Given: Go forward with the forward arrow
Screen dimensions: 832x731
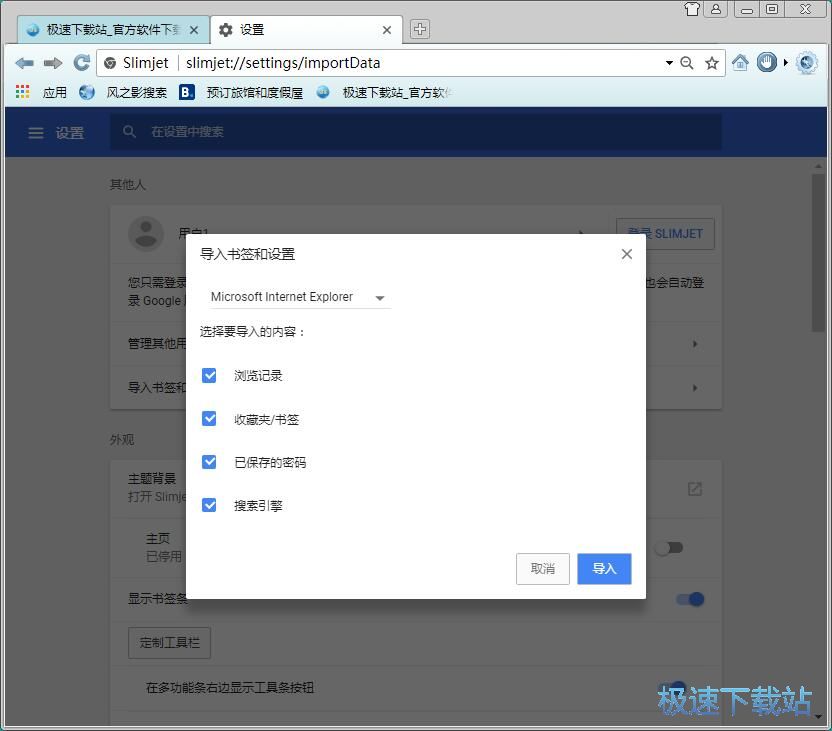Looking at the screenshot, I should (53, 63).
